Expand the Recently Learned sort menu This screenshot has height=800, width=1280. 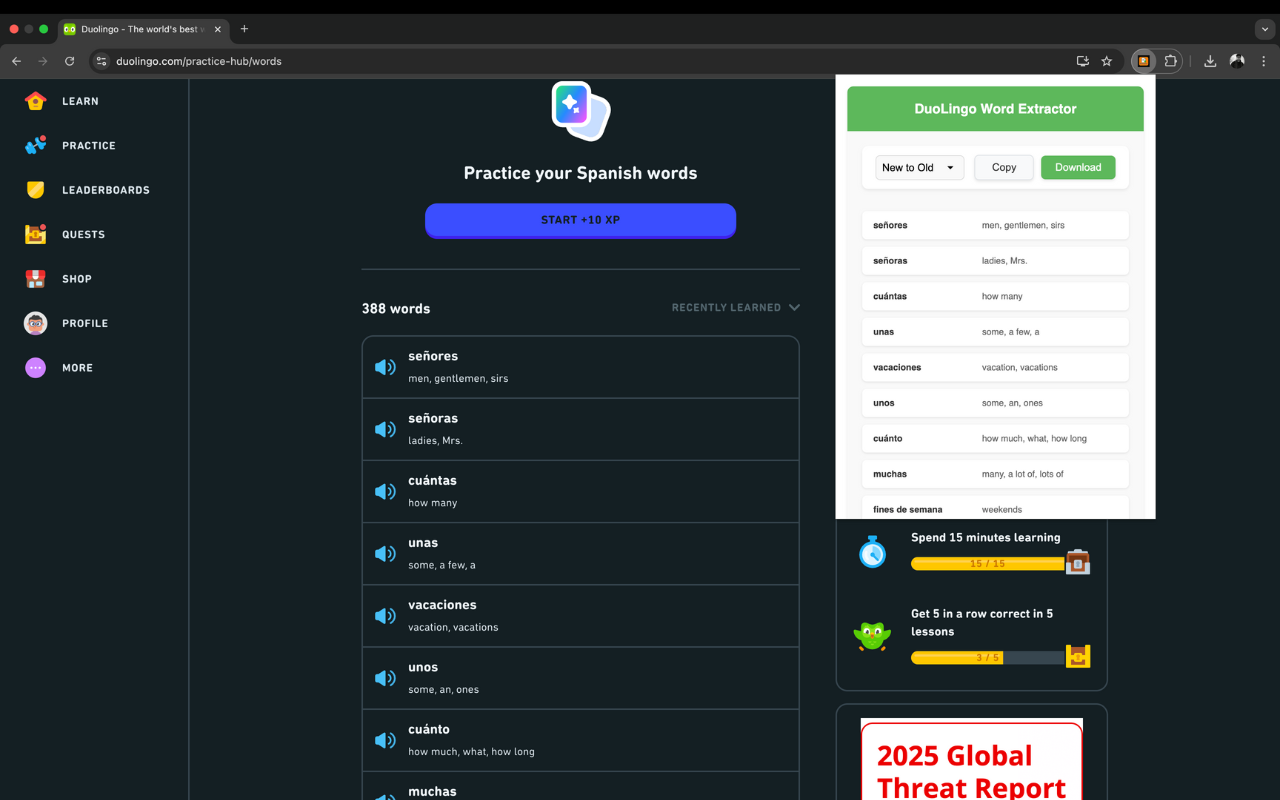pos(736,308)
